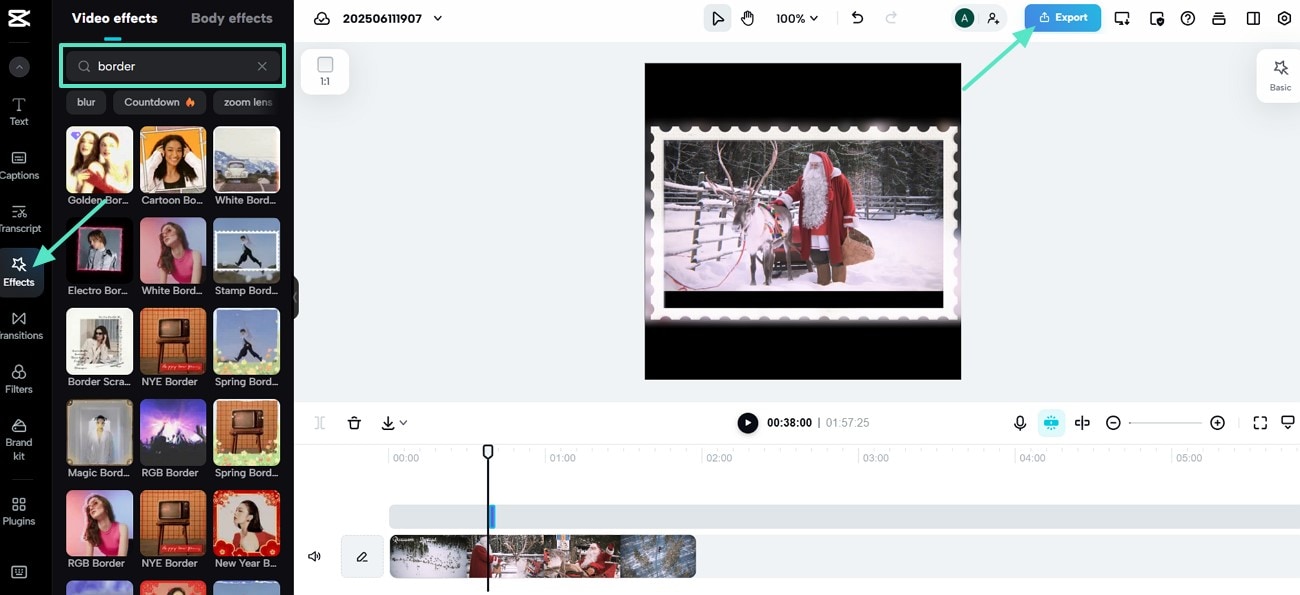This screenshot has width=1300, height=595.
Task: Switch to the Video effects tab
Action: click(114, 18)
